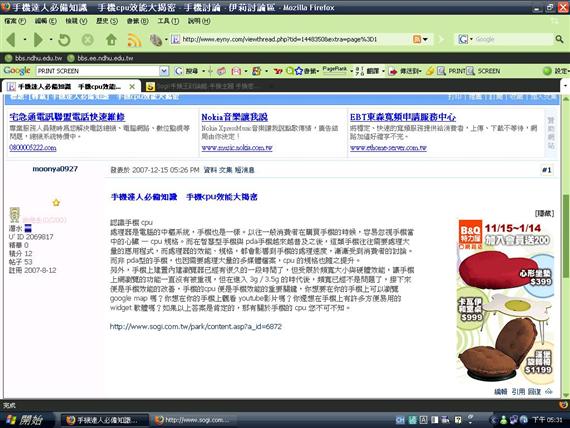Screen dimensions: 570x428
Task: Click the Windows Start button on taskbar
Action: click(x=25, y=420)
